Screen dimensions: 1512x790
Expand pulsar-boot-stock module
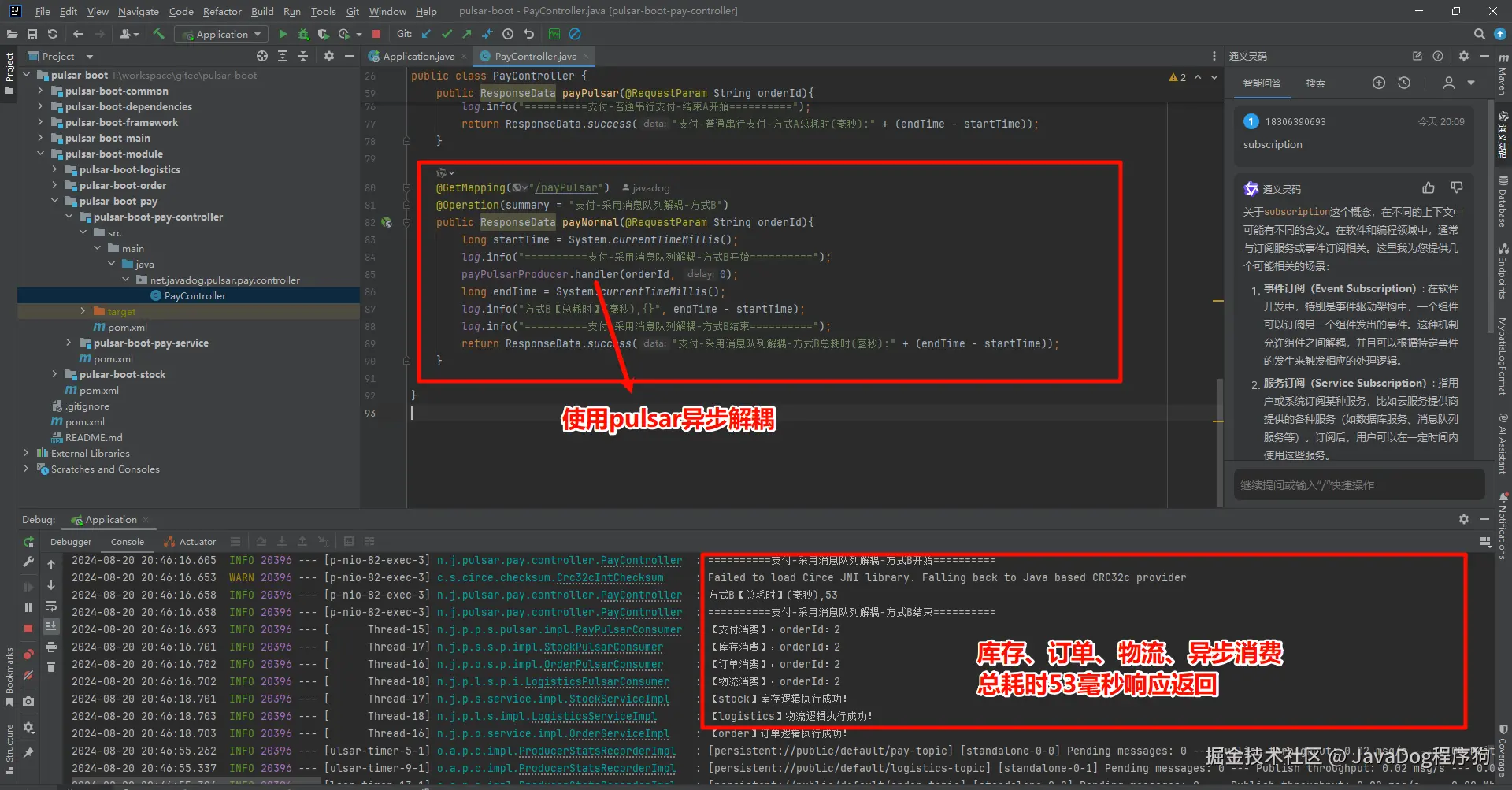pos(54,374)
